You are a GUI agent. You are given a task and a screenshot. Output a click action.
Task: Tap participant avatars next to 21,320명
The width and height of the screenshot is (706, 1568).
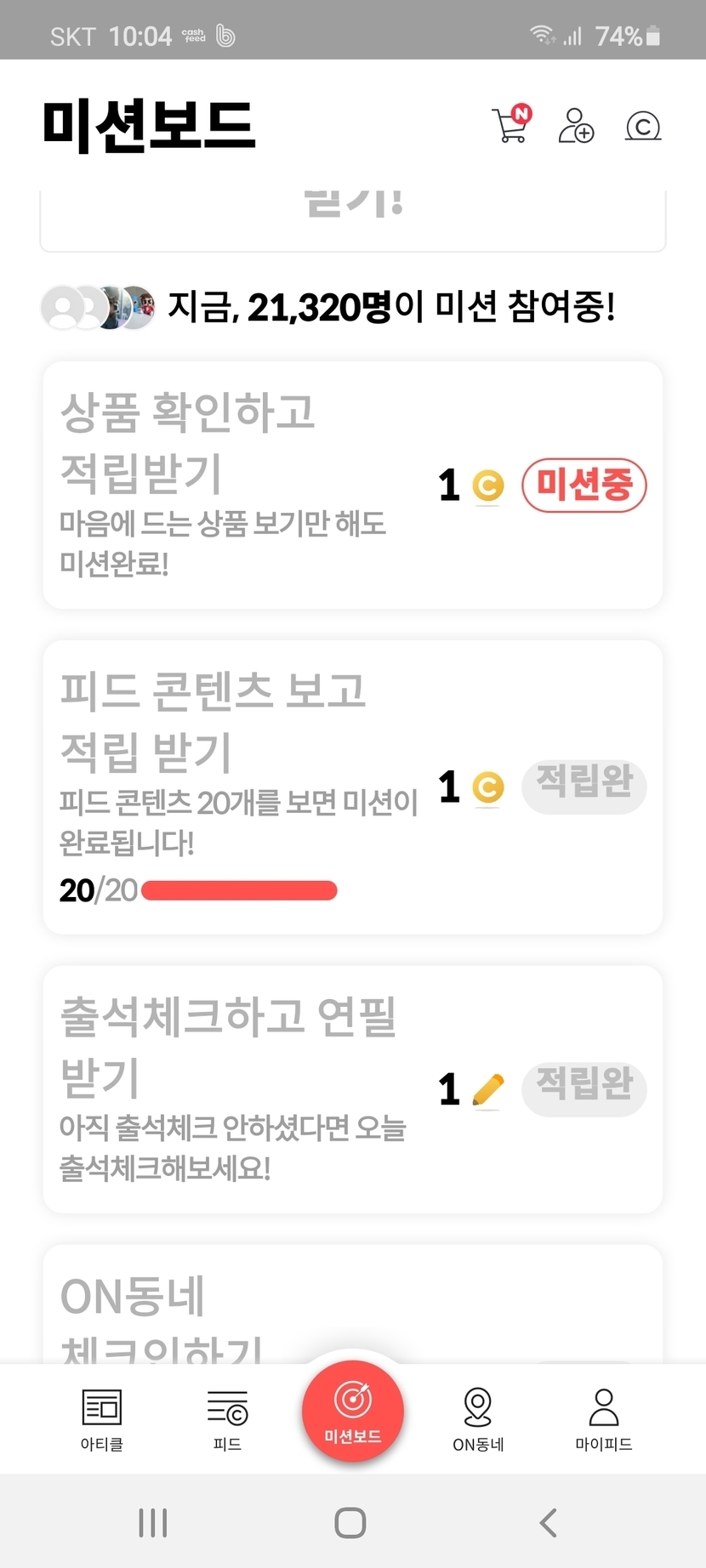99,307
